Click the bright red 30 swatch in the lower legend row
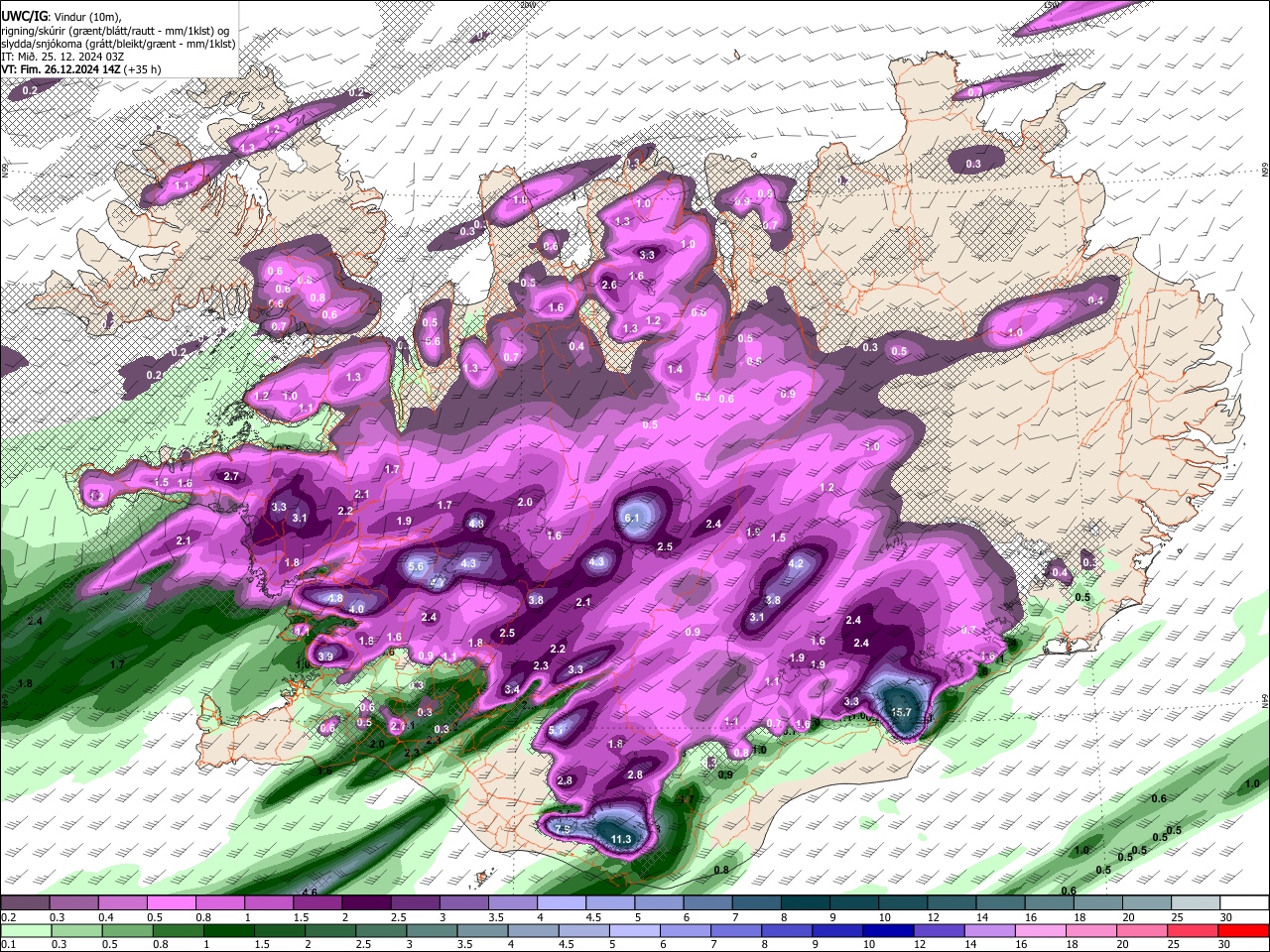This screenshot has height=952, width=1270. pos(1243,930)
